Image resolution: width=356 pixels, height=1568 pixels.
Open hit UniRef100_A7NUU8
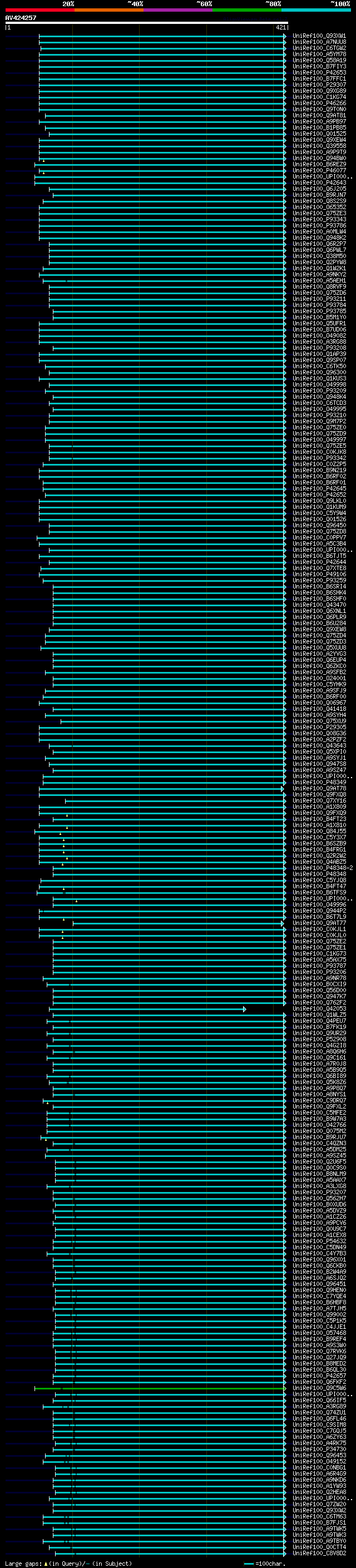(x=319, y=42)
